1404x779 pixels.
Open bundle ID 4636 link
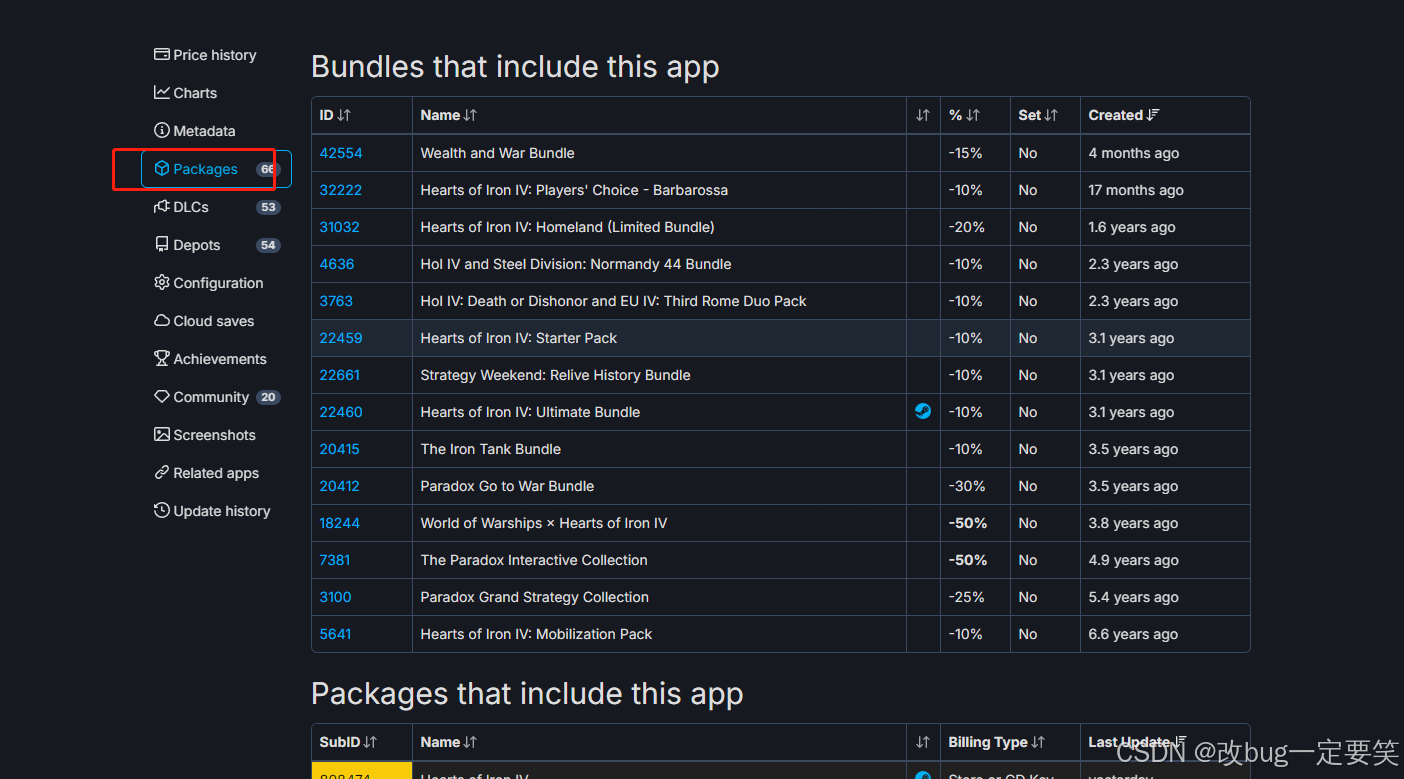point(337,264)
